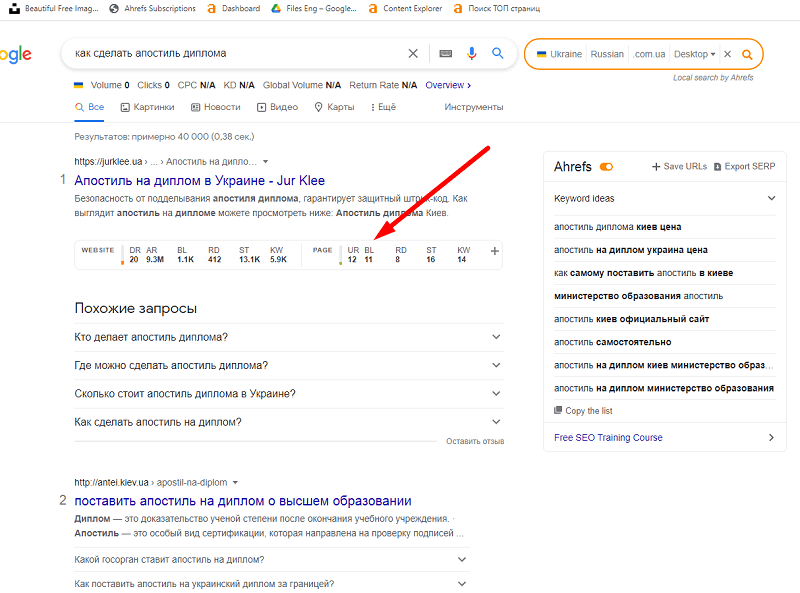Click plus icon in SERP metrics row
The image size is (800, 593).
tap(494, 251)
